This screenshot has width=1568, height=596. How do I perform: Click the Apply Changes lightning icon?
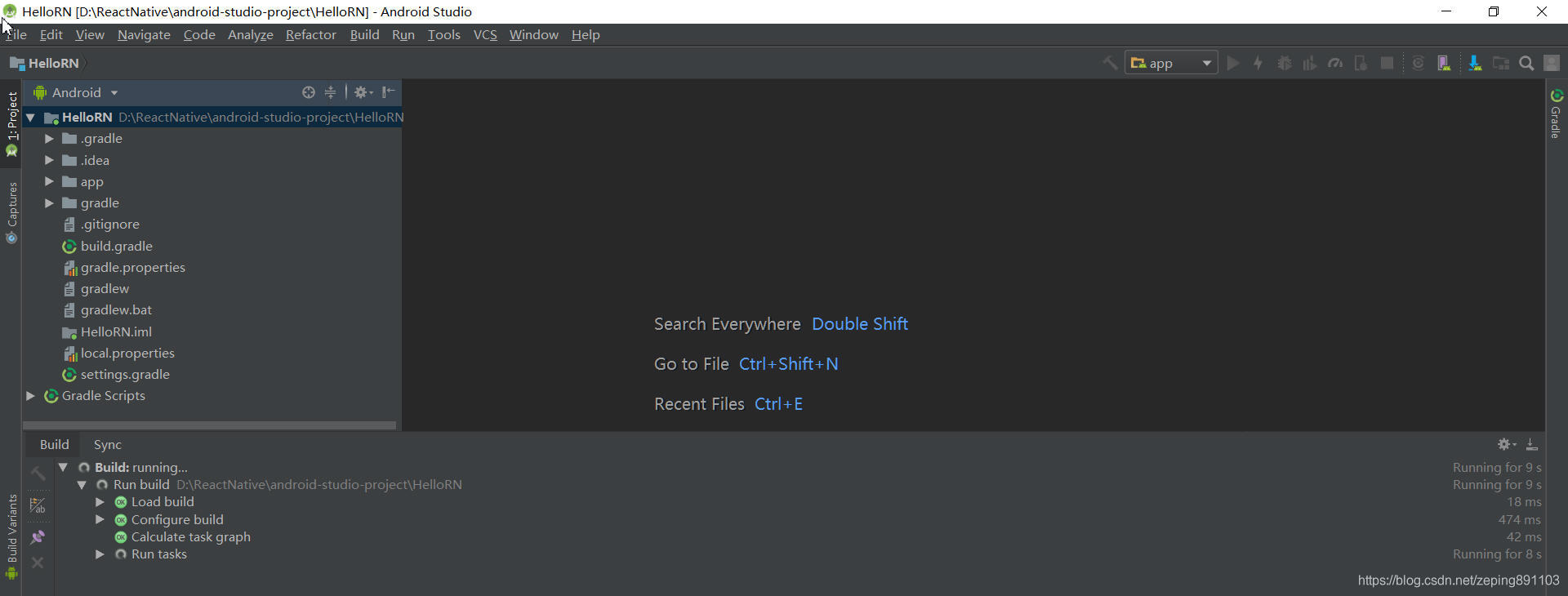click(x=1258, y=63)
